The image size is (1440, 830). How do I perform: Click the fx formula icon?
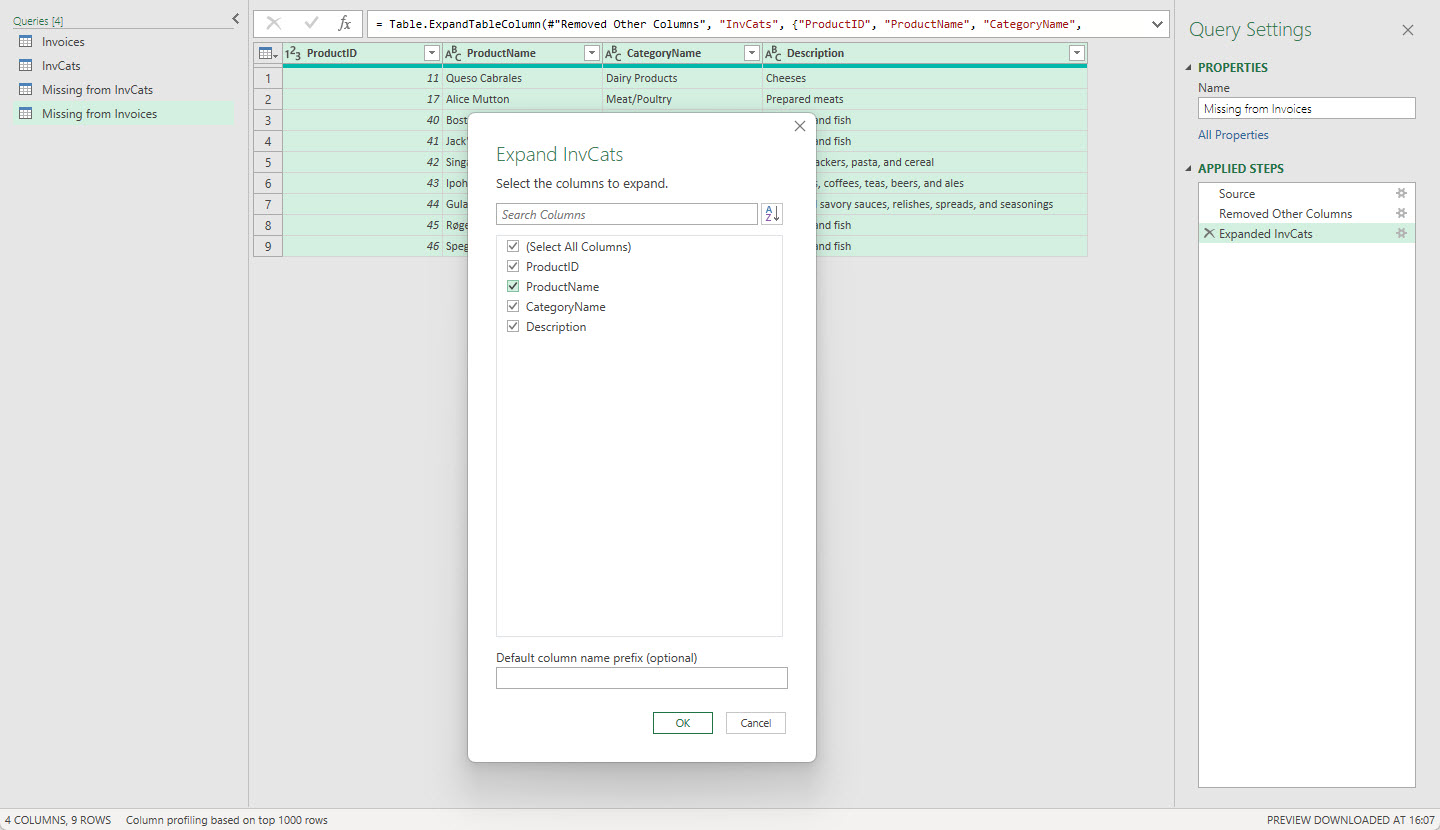(x=344, y=24)
